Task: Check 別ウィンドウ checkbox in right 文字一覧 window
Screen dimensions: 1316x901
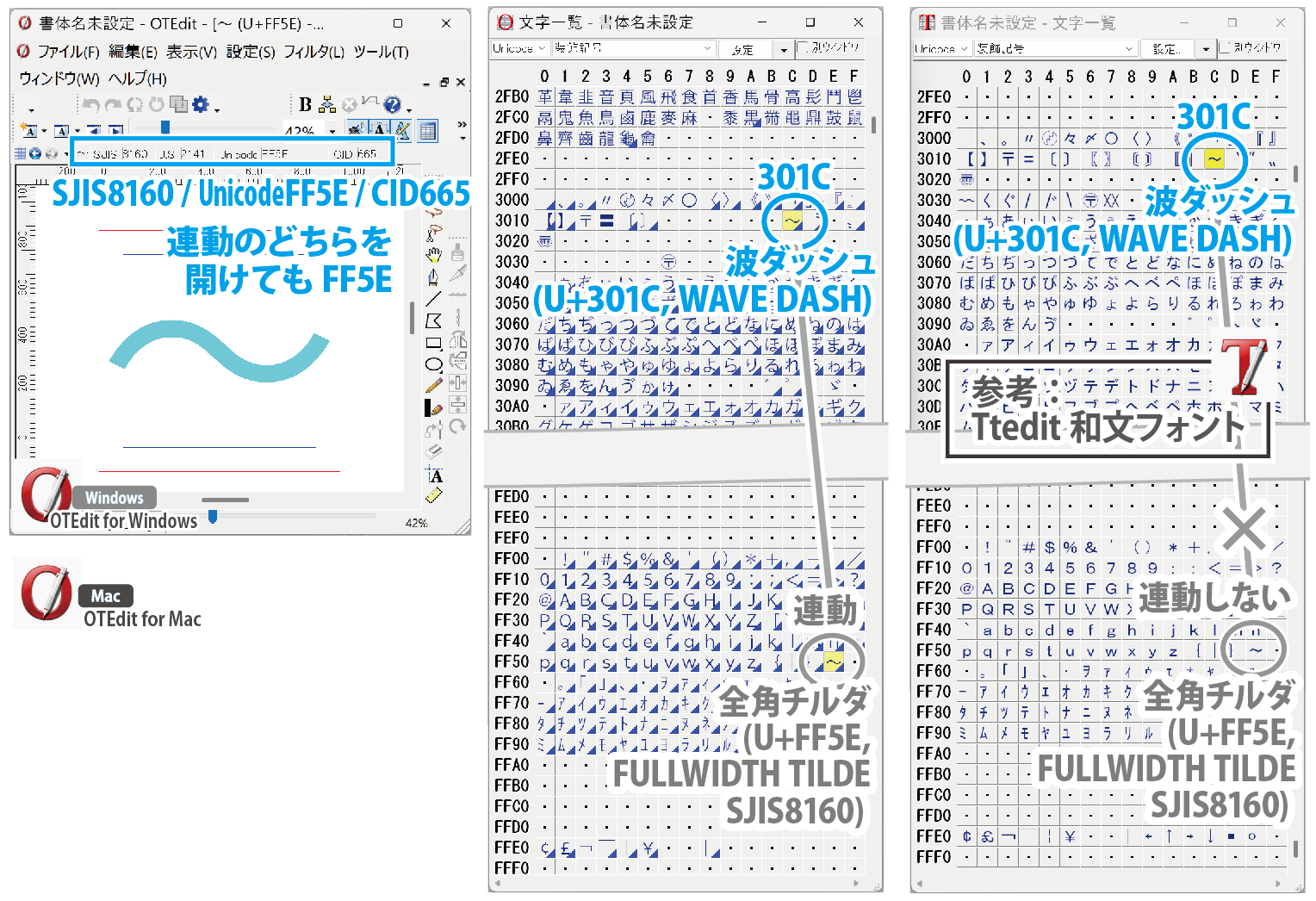Action: pyautogui.click(x=1223, y=47)
